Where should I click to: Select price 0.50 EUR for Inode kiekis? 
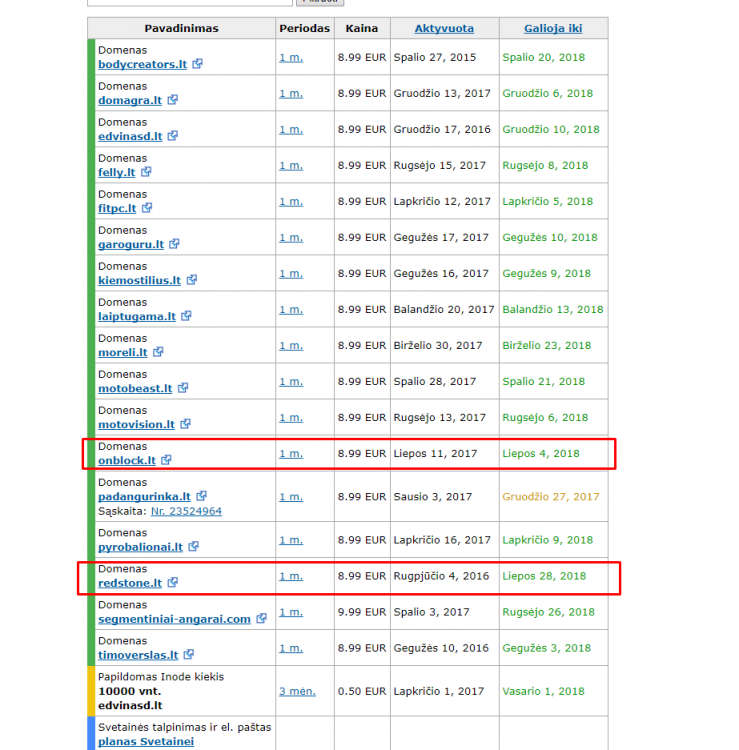(x=362, y=691)
